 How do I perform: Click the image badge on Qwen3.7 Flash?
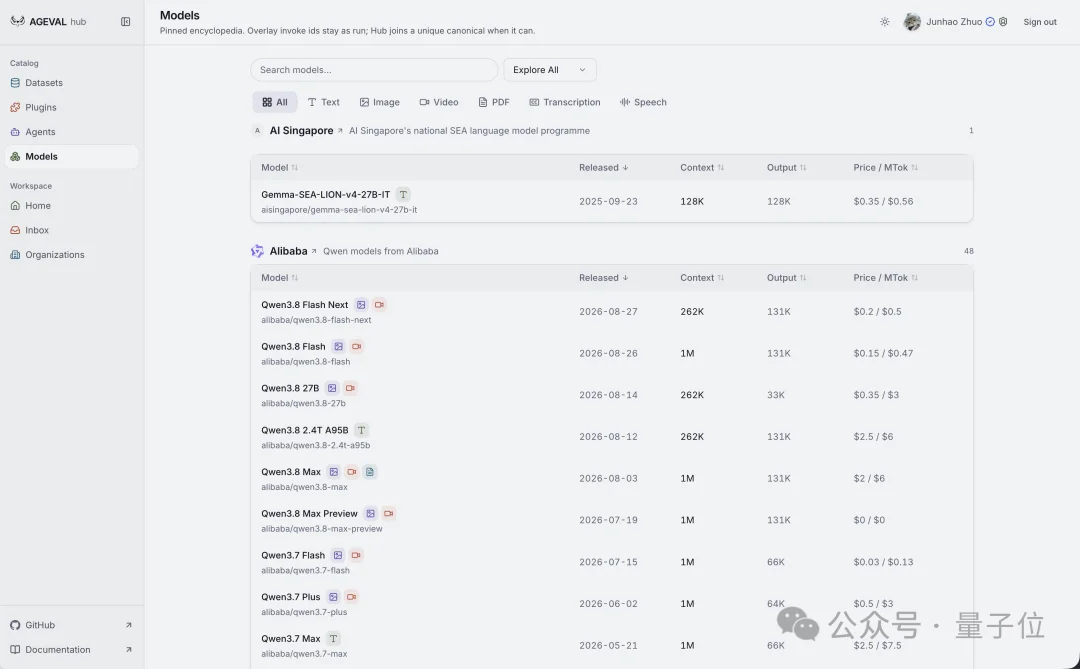pos(338,555)
